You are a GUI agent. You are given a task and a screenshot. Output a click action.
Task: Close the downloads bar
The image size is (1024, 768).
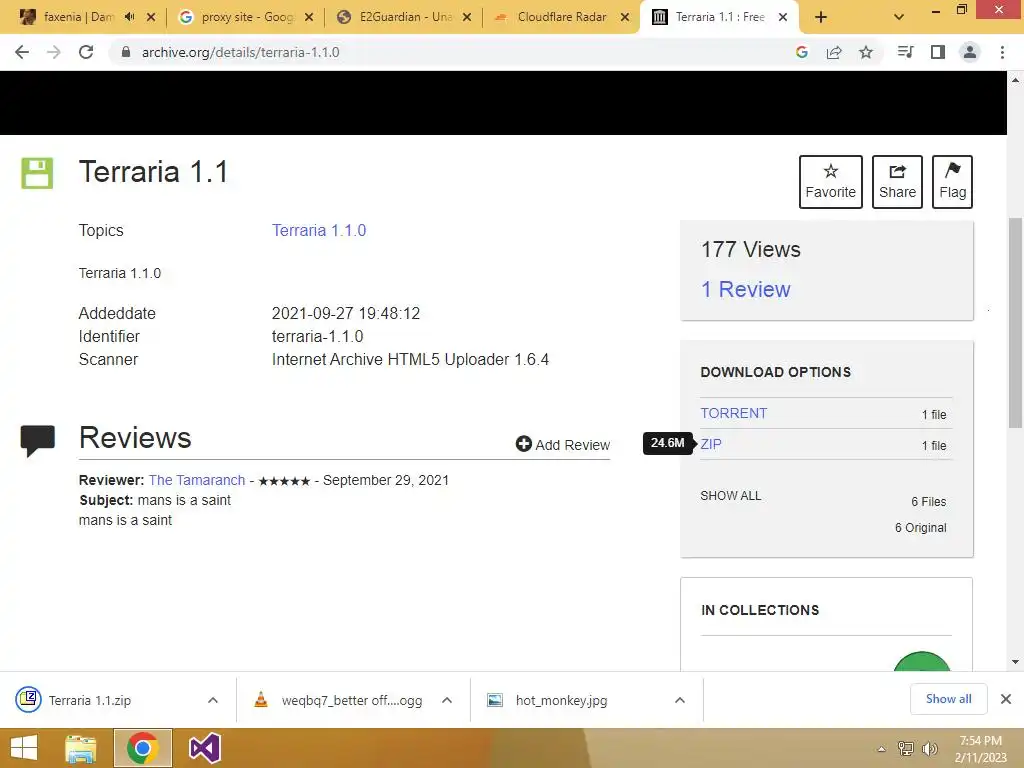[1006, 699]
